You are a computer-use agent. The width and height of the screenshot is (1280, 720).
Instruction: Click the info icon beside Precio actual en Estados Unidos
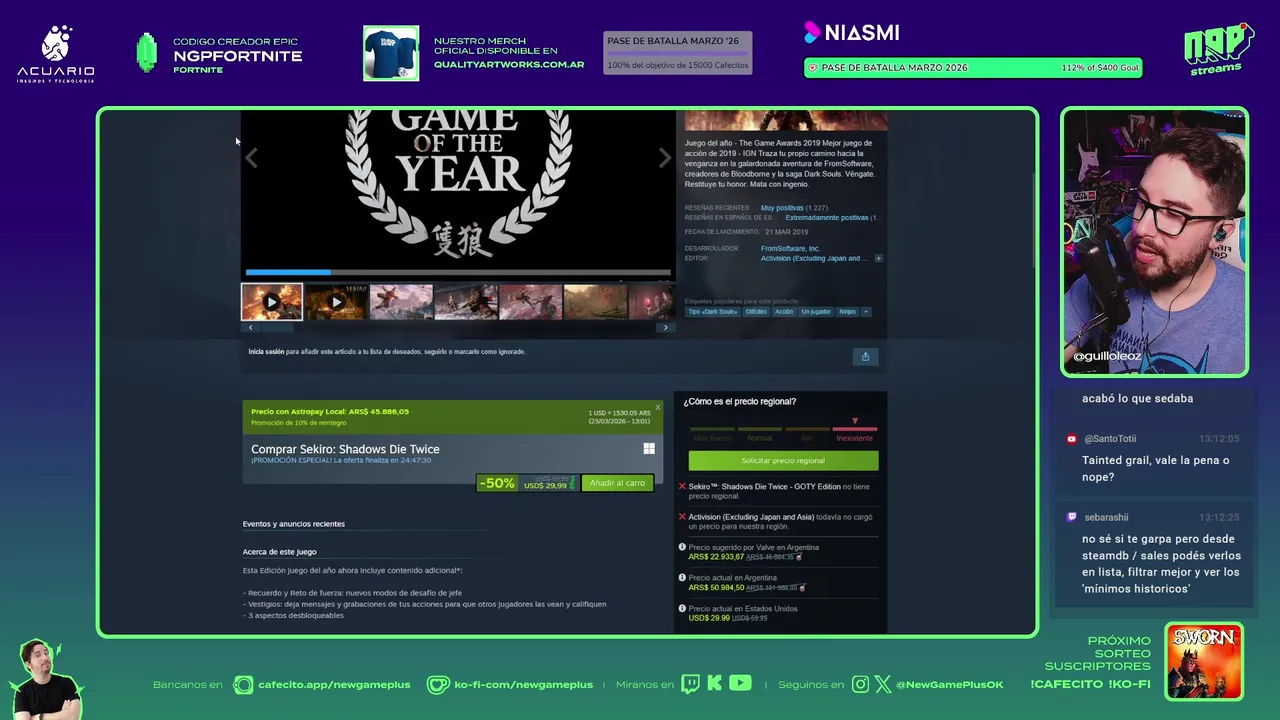coord(682,608)
